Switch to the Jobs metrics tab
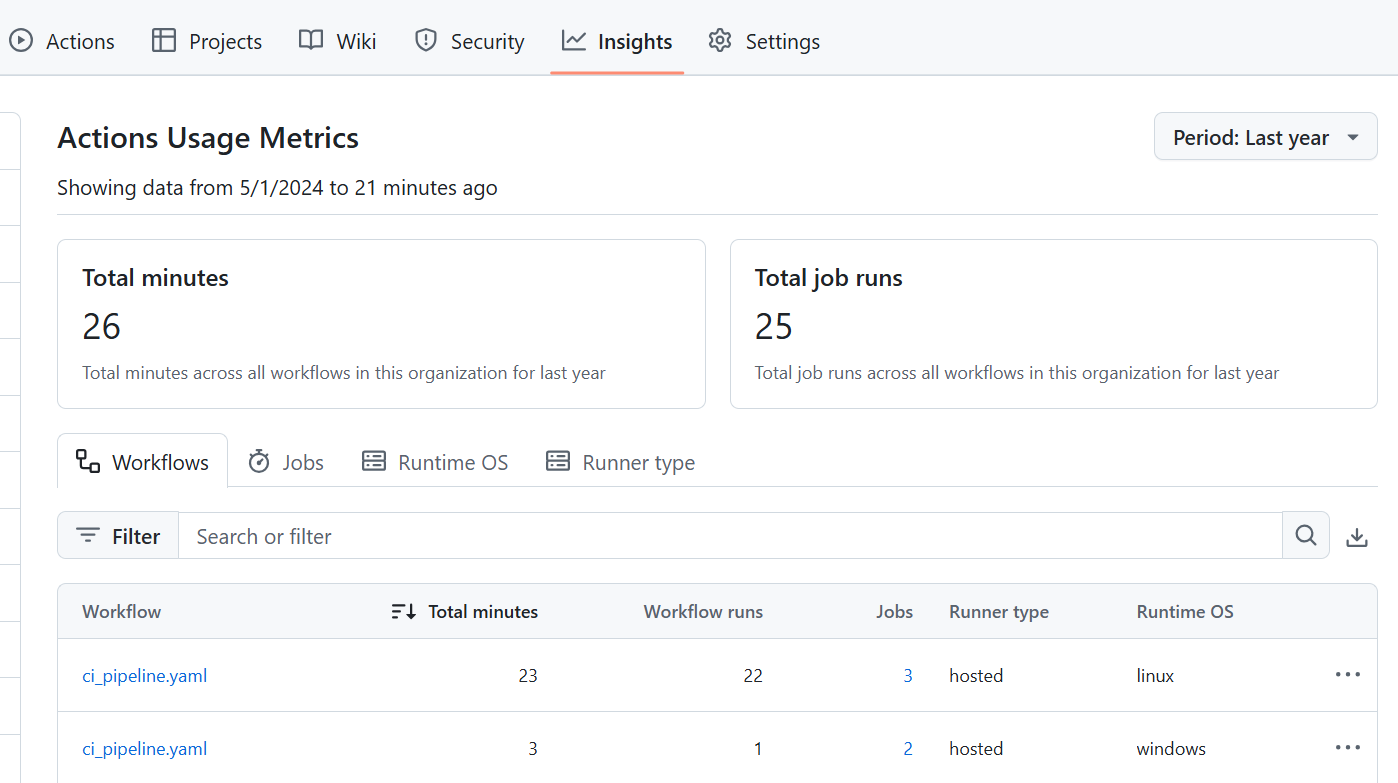Screen dimensions: 1398x783 (286, 461)
